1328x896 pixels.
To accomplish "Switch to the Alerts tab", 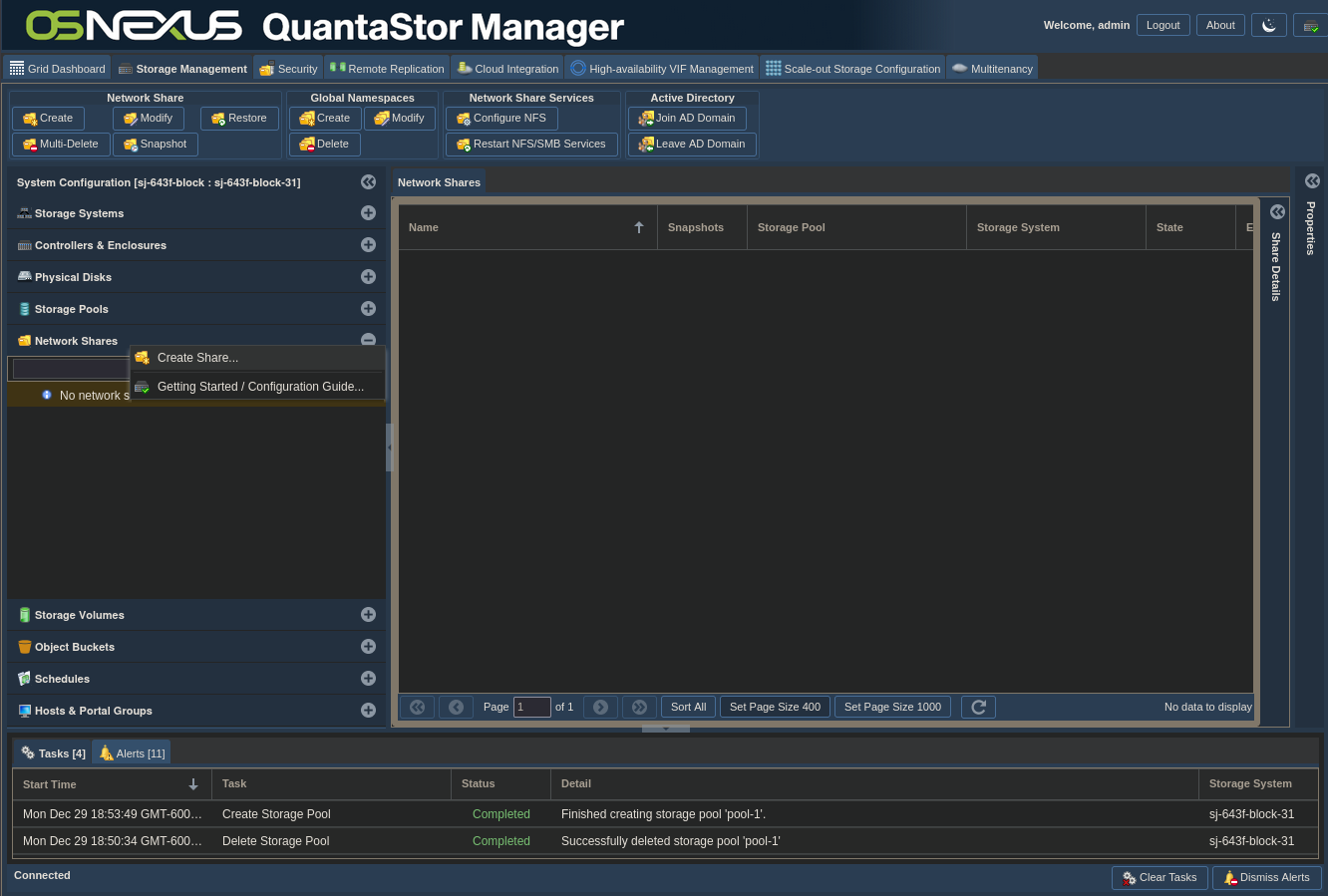I will point(132,753).
